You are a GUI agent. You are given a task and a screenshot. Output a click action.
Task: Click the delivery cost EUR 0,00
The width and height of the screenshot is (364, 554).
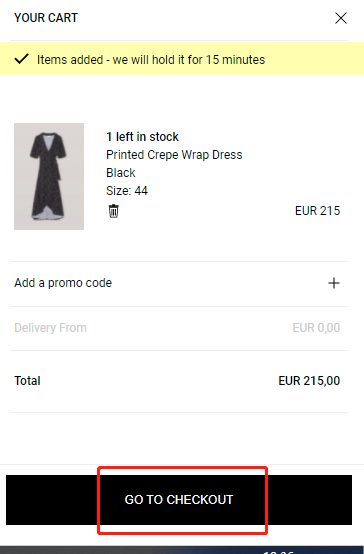click(316, 328)
